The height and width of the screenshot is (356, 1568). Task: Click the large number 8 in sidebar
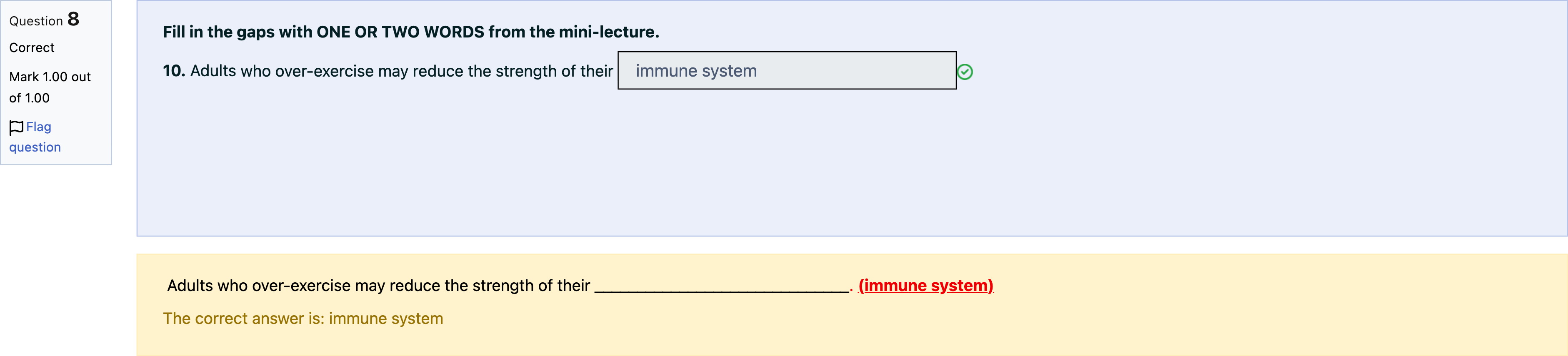click(73, 19)
